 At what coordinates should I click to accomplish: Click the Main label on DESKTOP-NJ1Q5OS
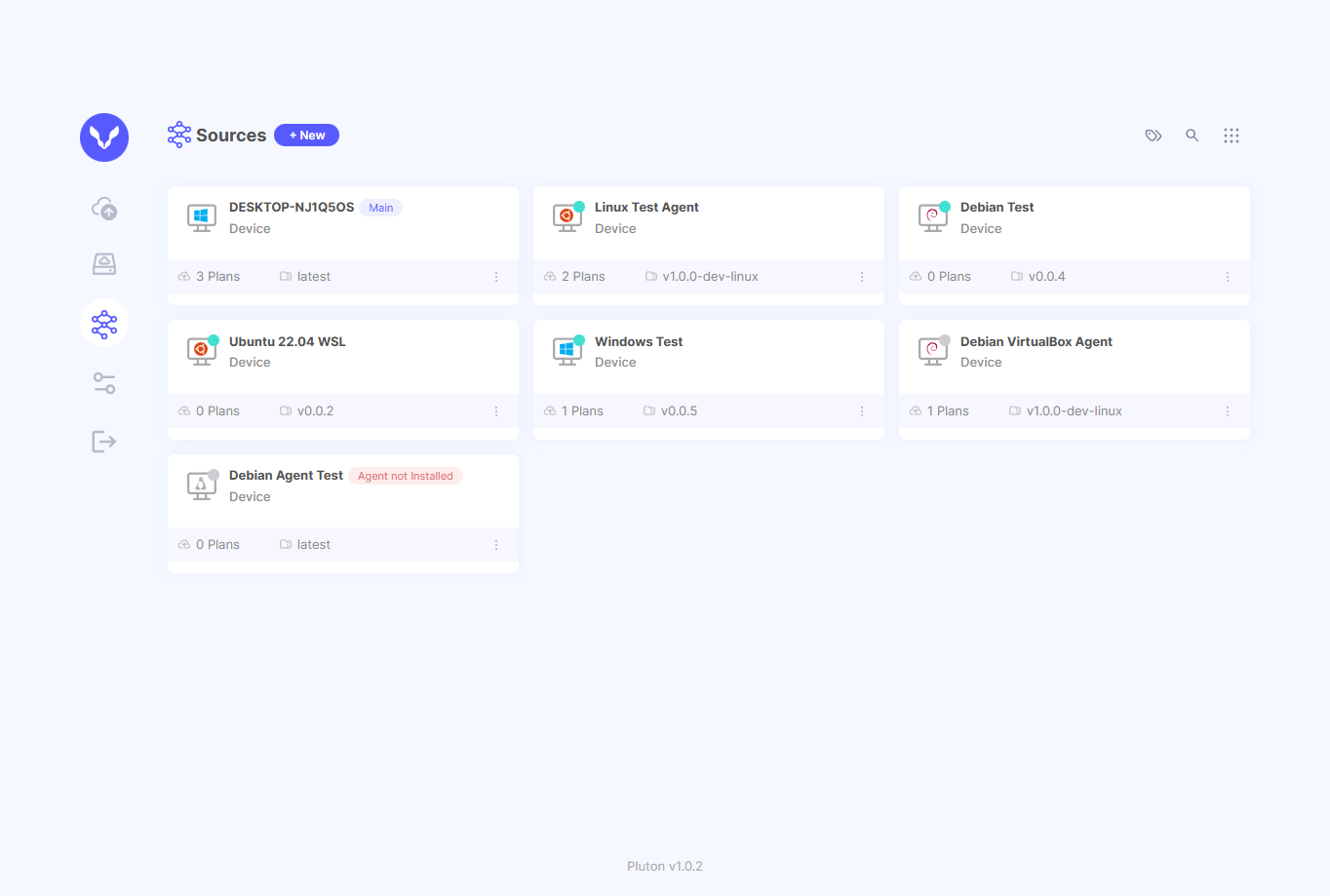[x=380, y=207]
